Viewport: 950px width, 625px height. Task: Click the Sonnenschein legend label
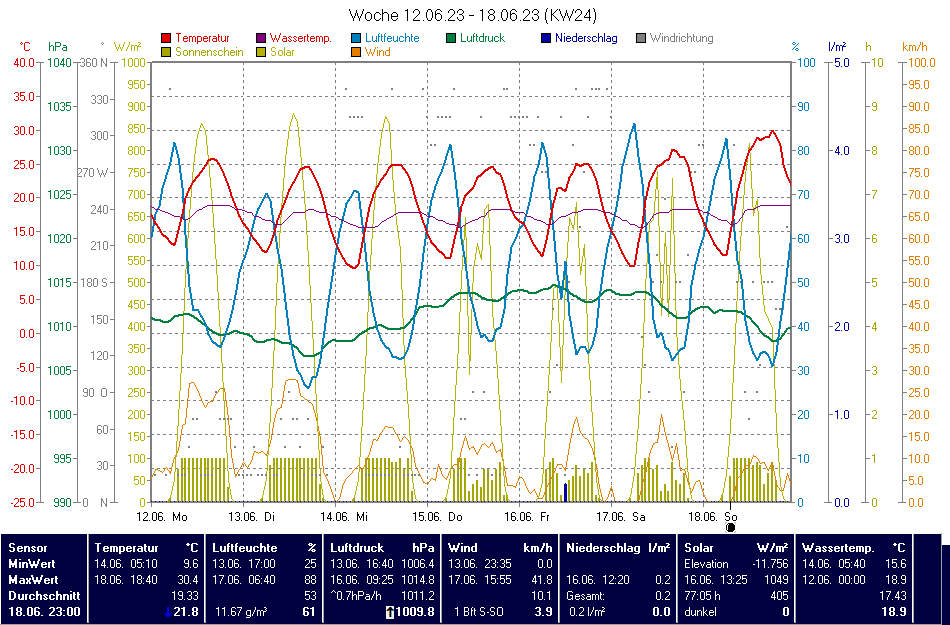[x=209, y=52]
